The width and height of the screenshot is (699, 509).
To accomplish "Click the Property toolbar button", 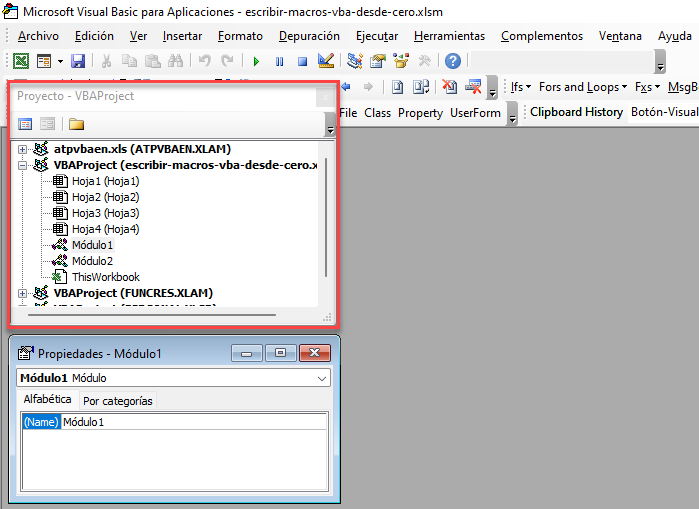I will point(420,113).
